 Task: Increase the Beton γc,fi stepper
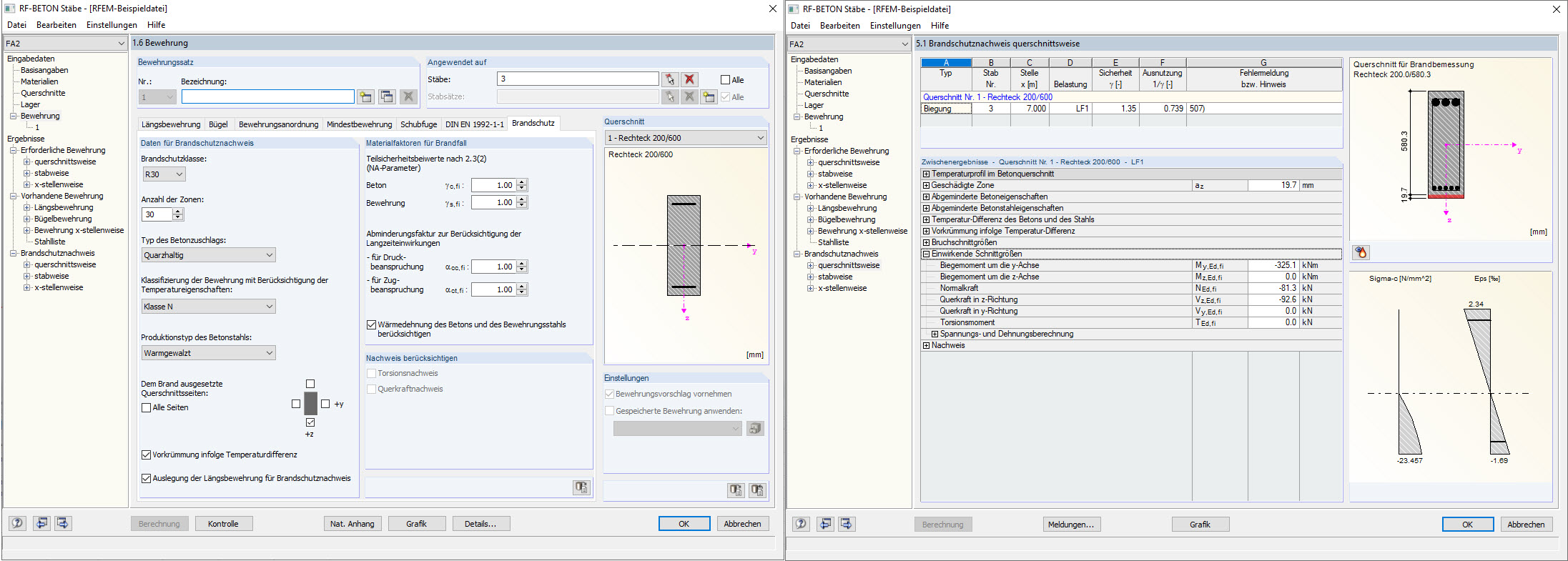522,182
